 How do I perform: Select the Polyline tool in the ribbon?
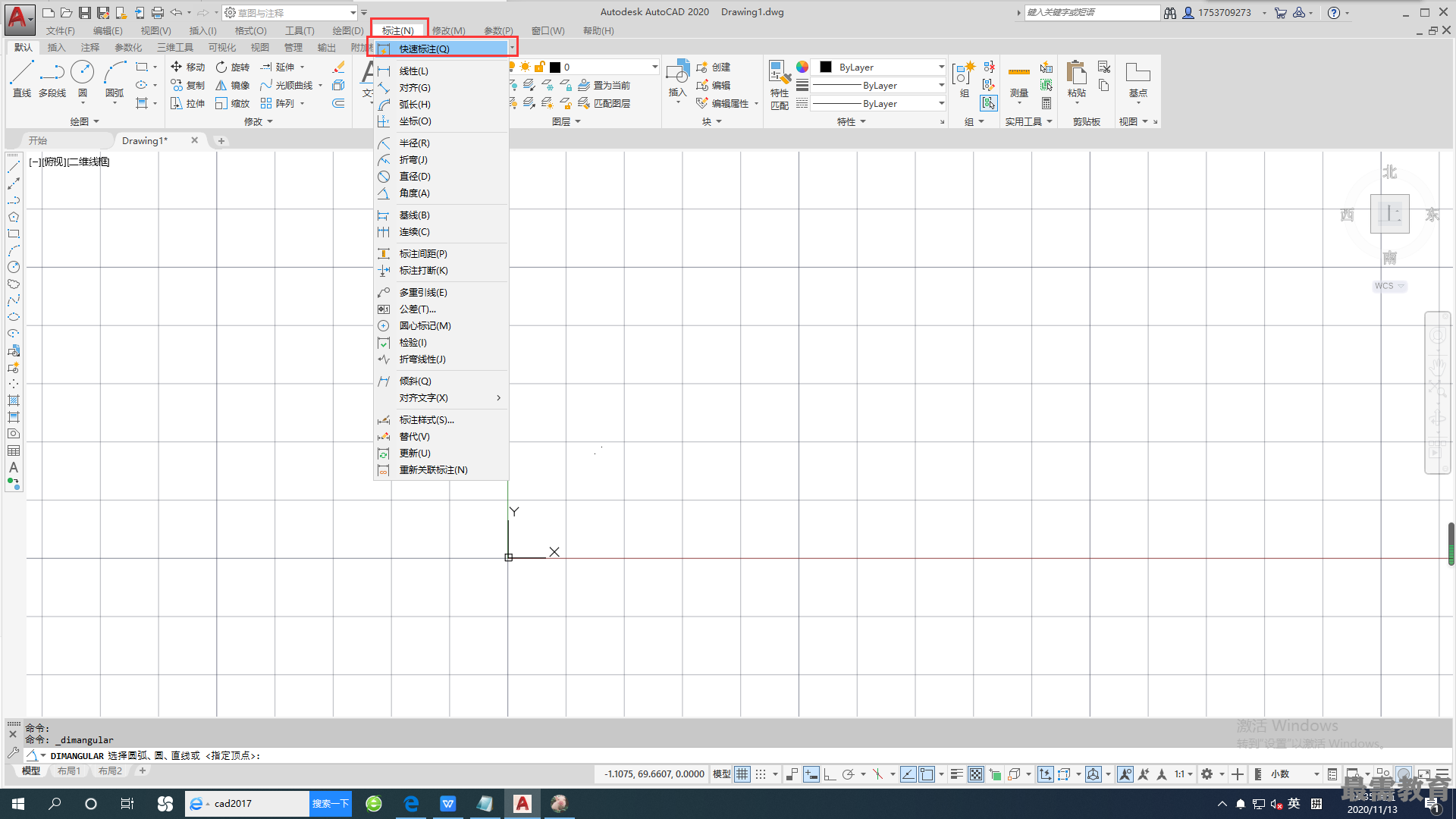click(x=52, y=80)
